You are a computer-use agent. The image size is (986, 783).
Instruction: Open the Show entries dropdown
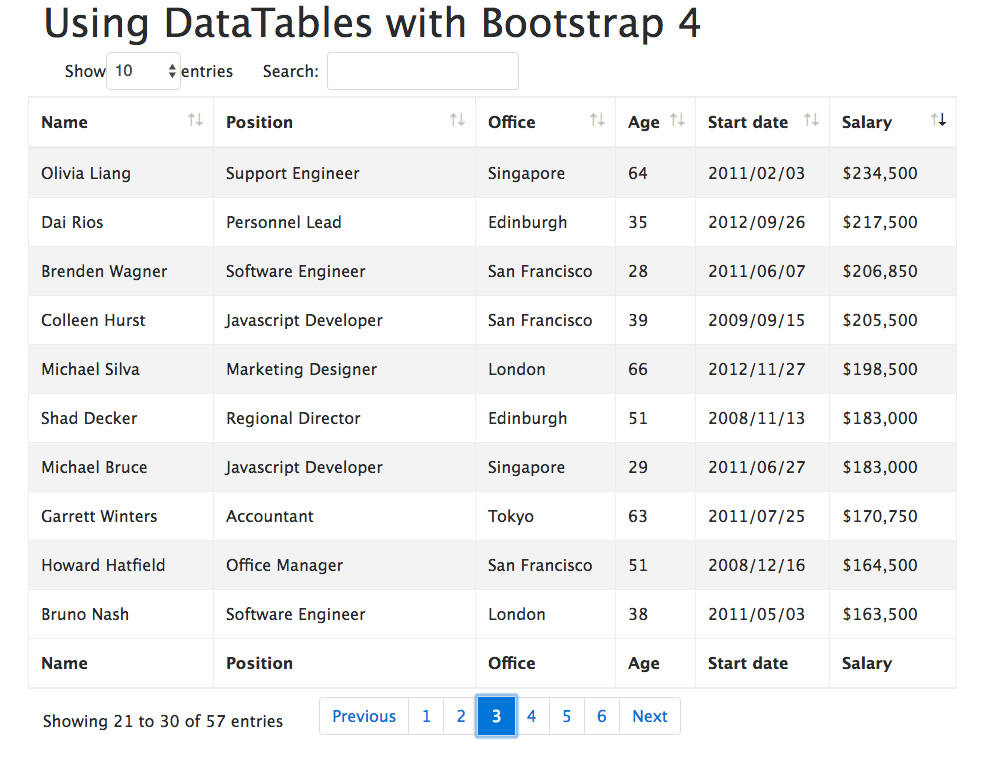[143, 71]
